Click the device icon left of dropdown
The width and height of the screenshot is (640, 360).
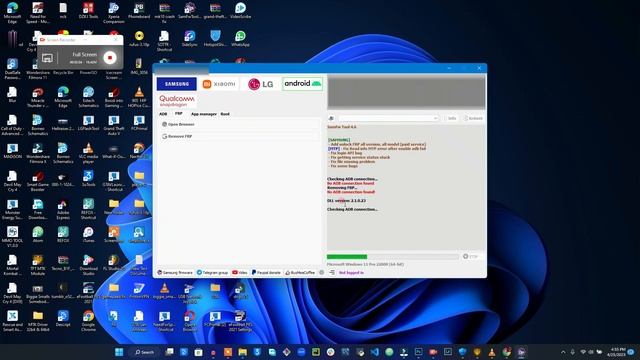tap(331, 118)
